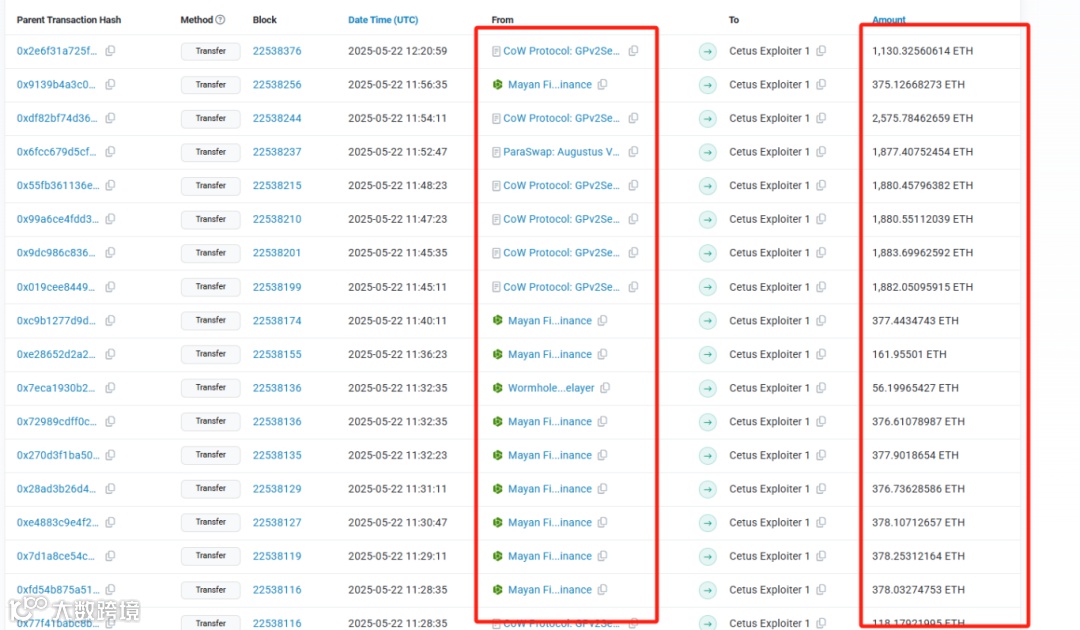Copy transaction hash 0x55fb361136e
Viewport: 1080px width, 630px height.
click(x=110, y=185)
